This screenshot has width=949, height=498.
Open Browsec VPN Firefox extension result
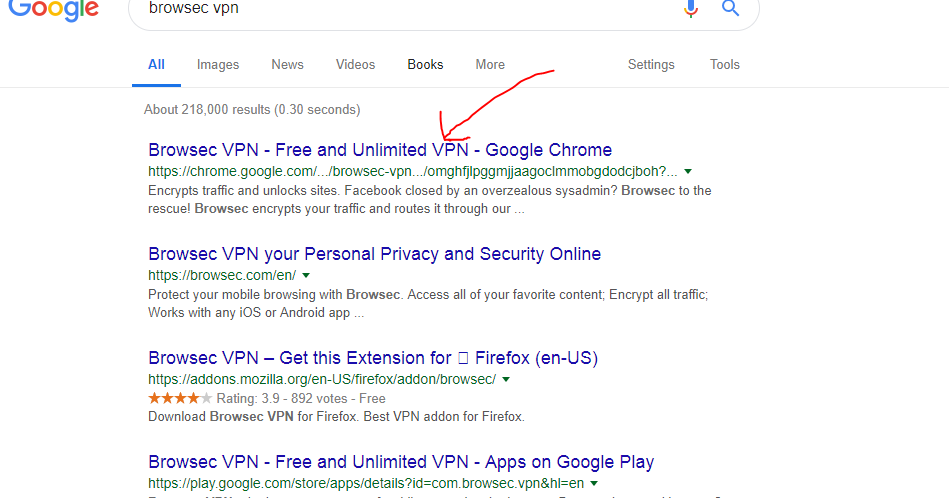tap(373, 358)
